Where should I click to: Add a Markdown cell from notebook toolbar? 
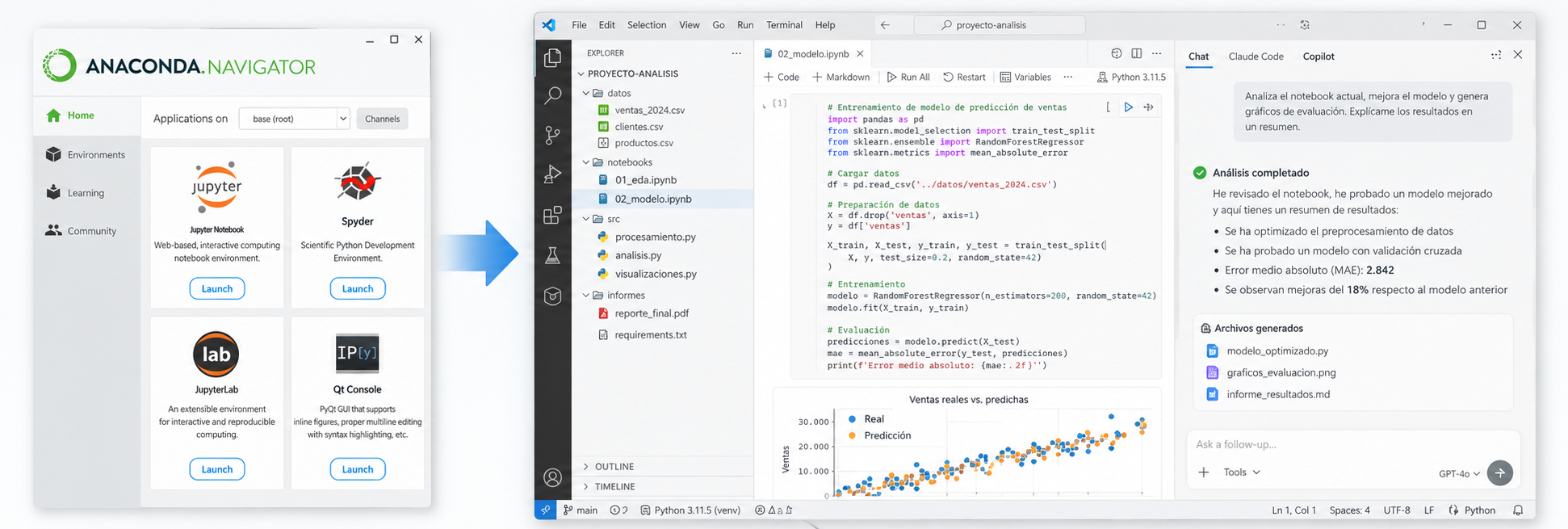841,78
